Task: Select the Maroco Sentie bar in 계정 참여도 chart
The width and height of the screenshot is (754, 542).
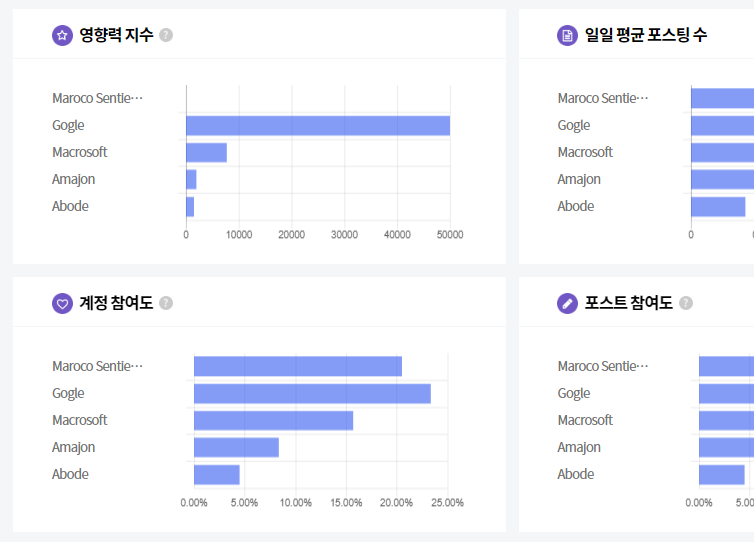Action: click(x=298, y=366)
